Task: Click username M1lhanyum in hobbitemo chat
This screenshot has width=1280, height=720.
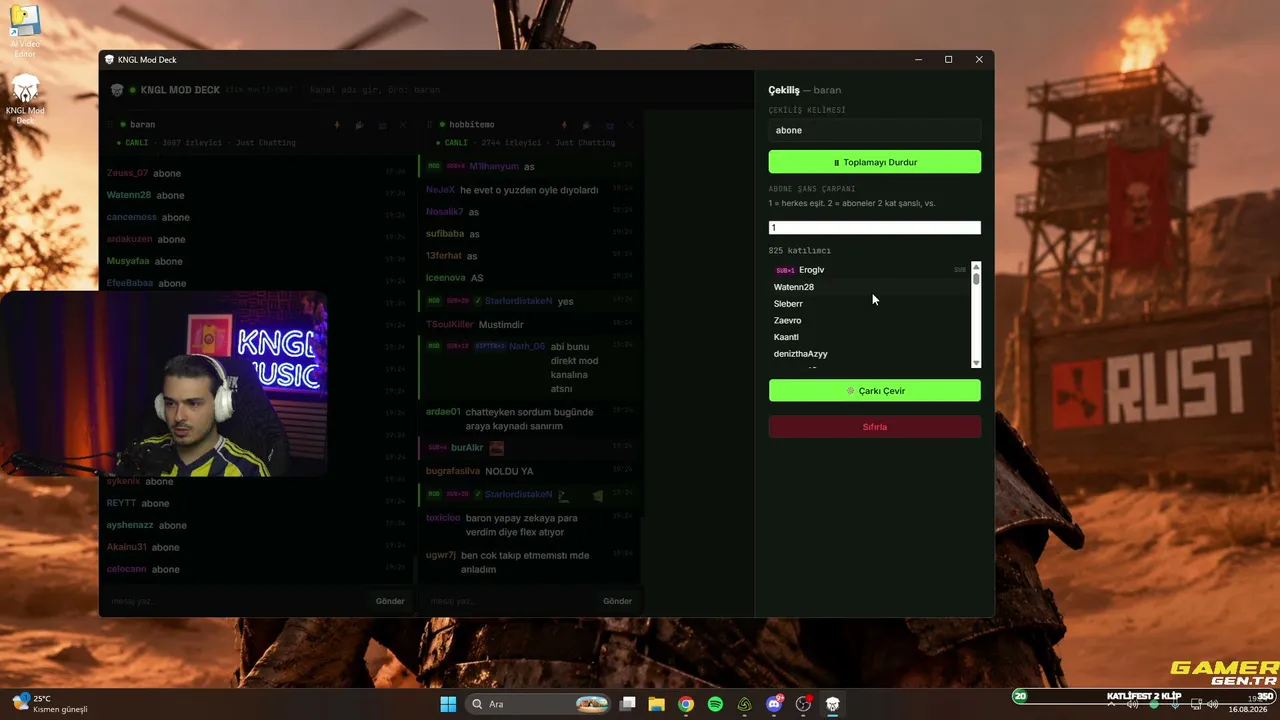Action: click(x=494, y=167)
